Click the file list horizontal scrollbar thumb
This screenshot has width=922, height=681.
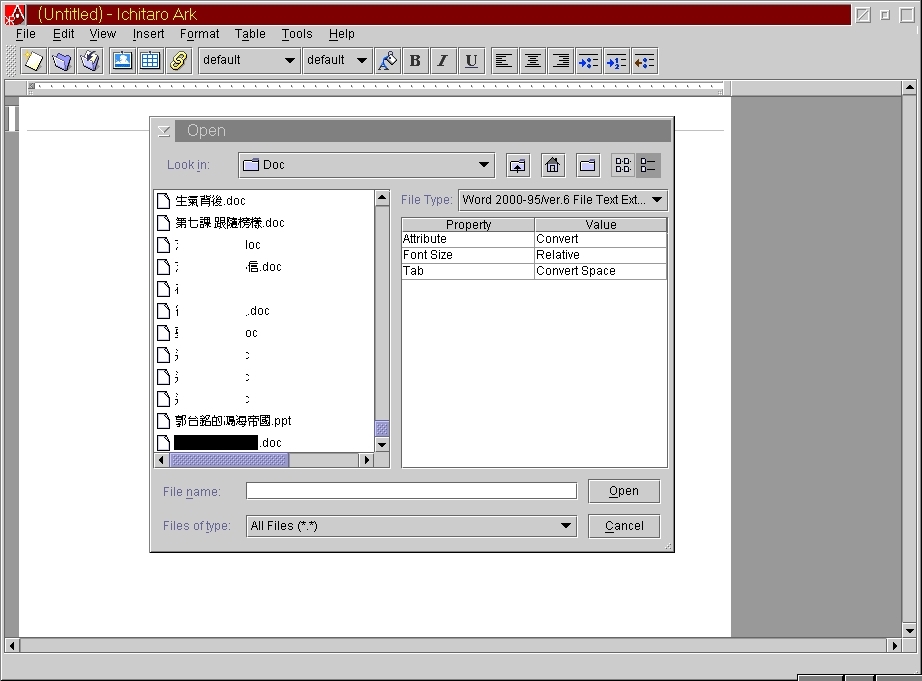(x=229, y=460)
